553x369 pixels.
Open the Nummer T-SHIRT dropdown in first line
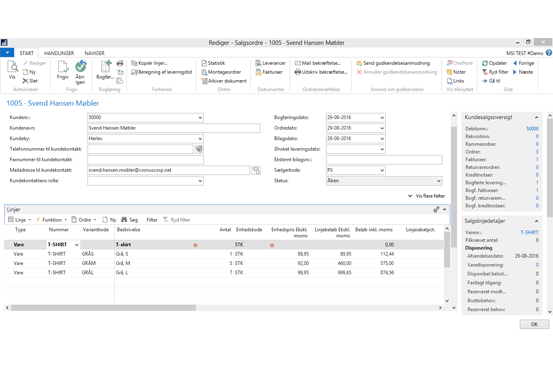pos(76,245)
